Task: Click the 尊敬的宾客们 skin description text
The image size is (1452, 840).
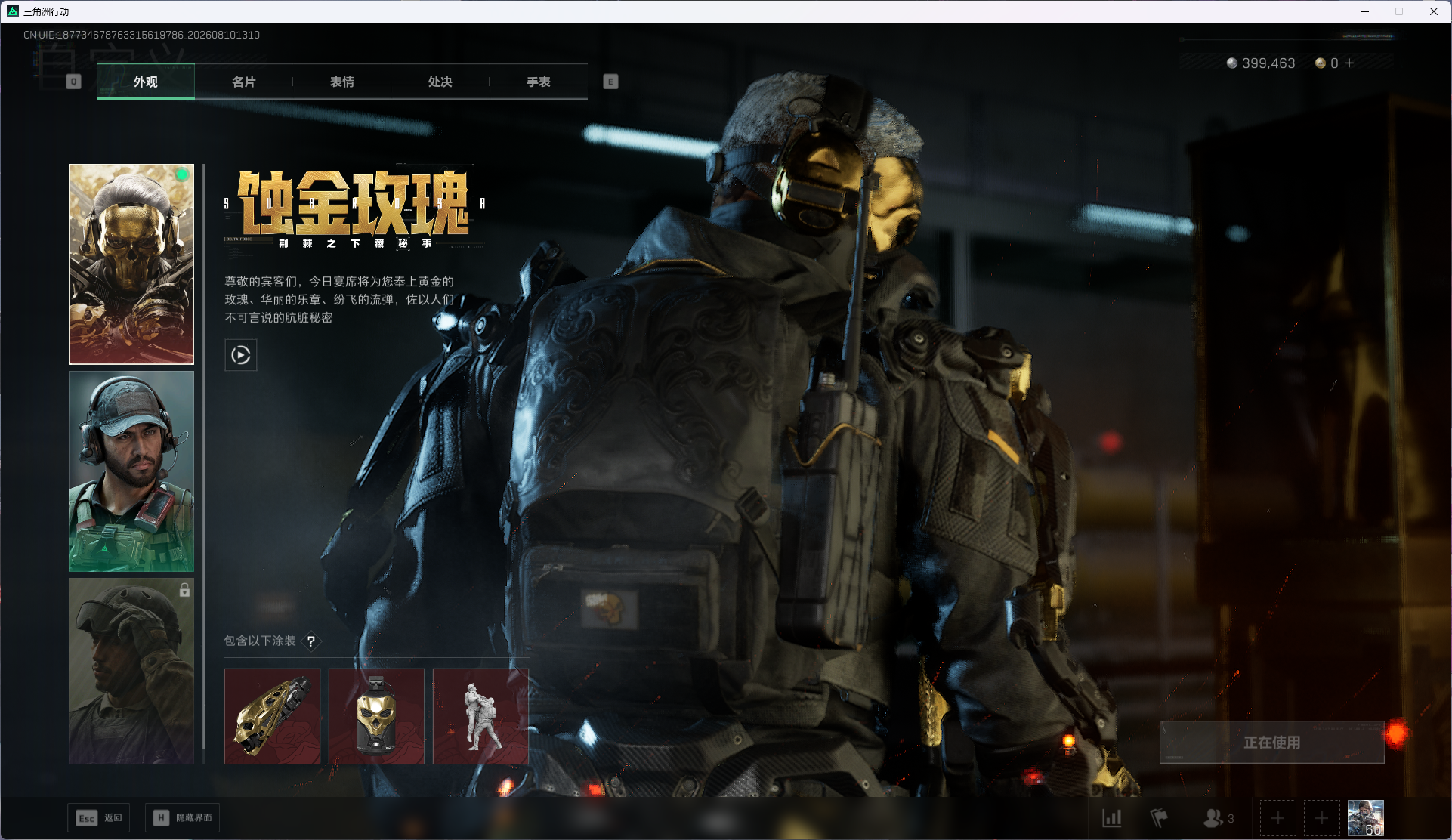Action: [339, 299]
